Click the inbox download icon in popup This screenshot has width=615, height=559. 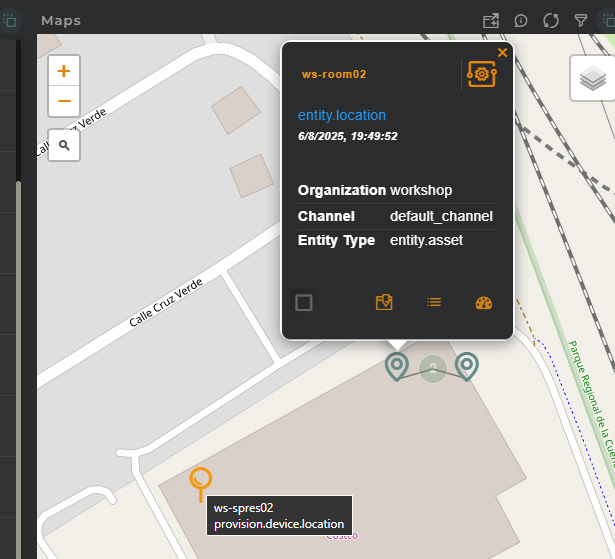[384, 302]
